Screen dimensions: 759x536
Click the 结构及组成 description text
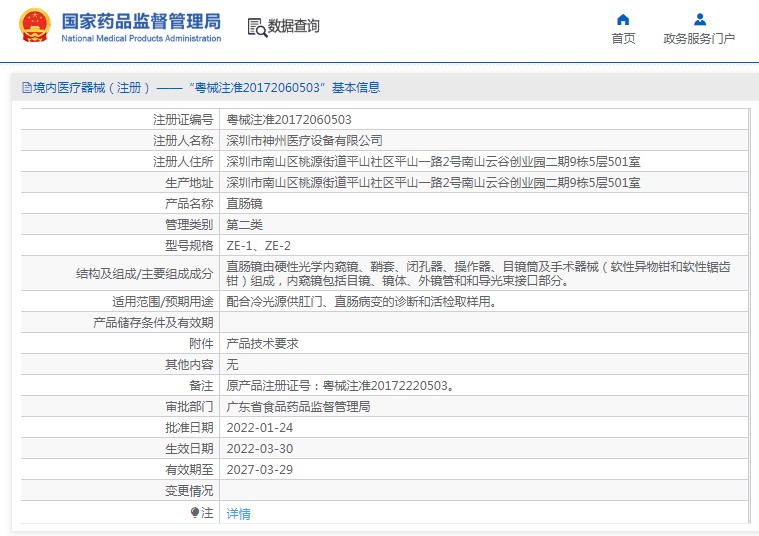click(478, 273)
